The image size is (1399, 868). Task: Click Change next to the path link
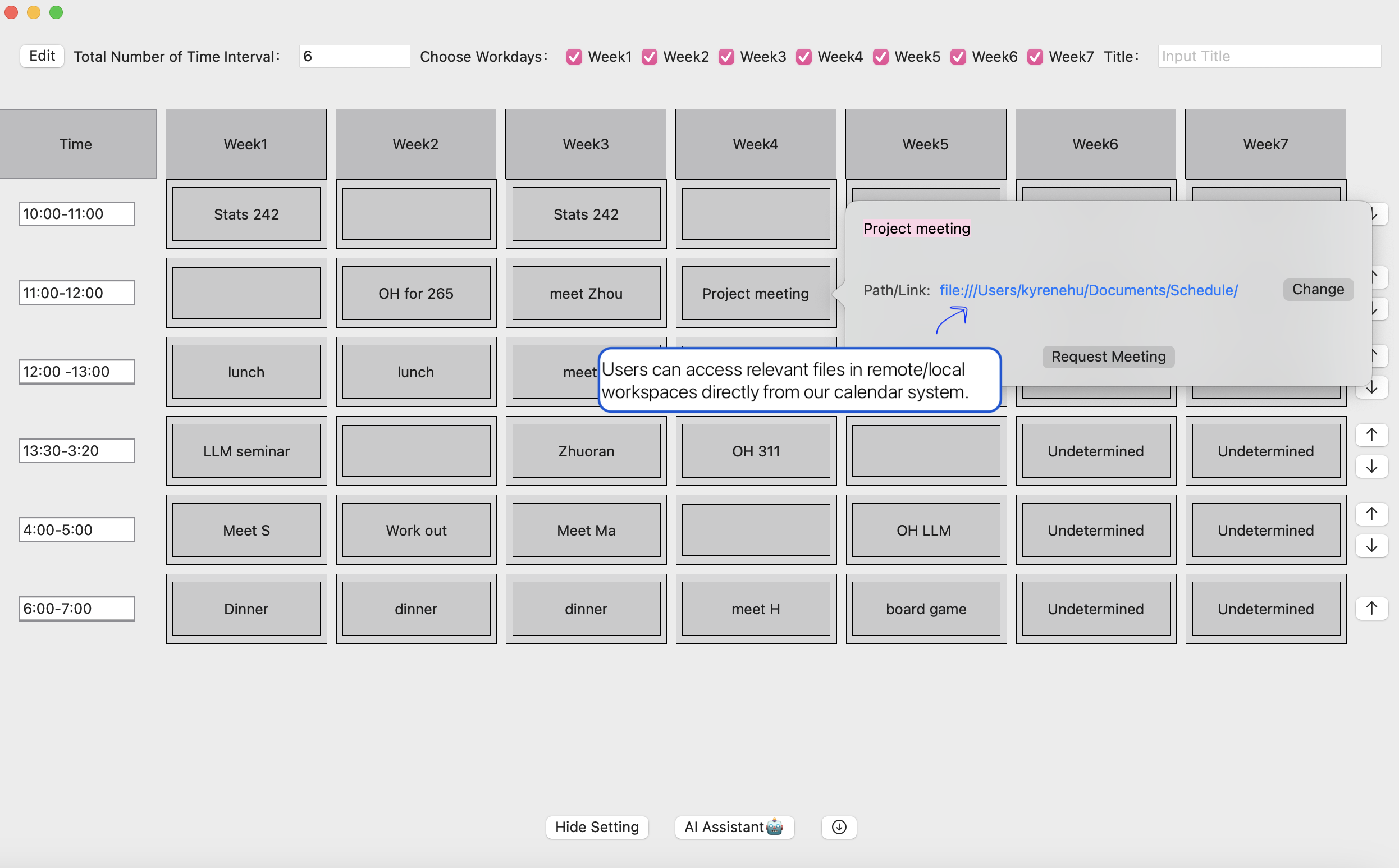(x=1318, y=289)
